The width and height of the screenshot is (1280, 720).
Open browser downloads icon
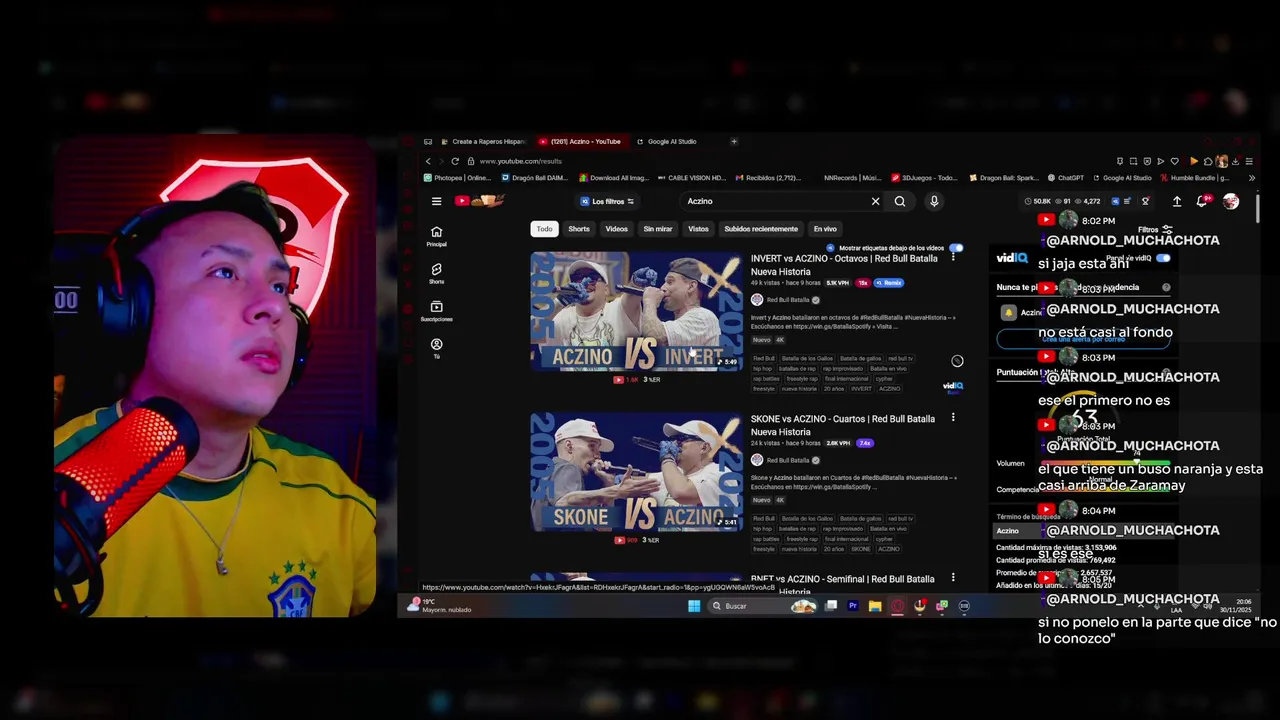pos(1235,161)
